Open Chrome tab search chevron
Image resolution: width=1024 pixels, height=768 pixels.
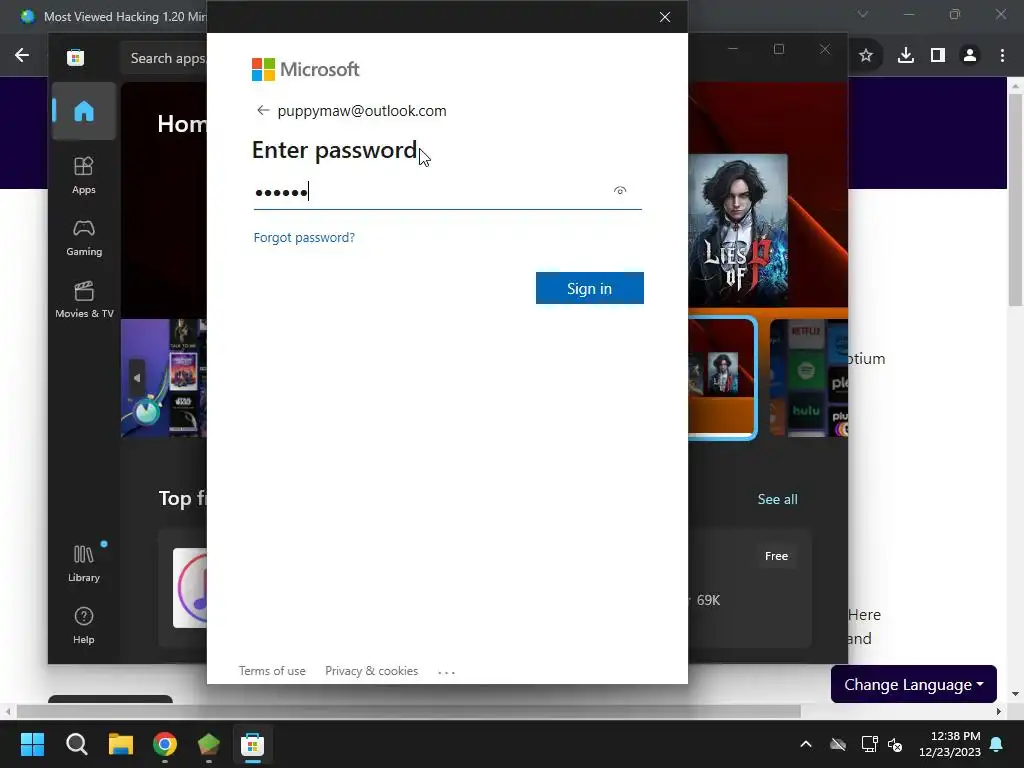tap(863, 14)
